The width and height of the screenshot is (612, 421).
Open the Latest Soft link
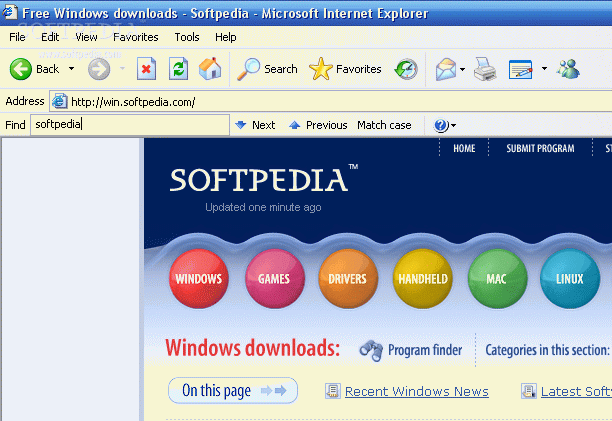[x=576, y=391]
